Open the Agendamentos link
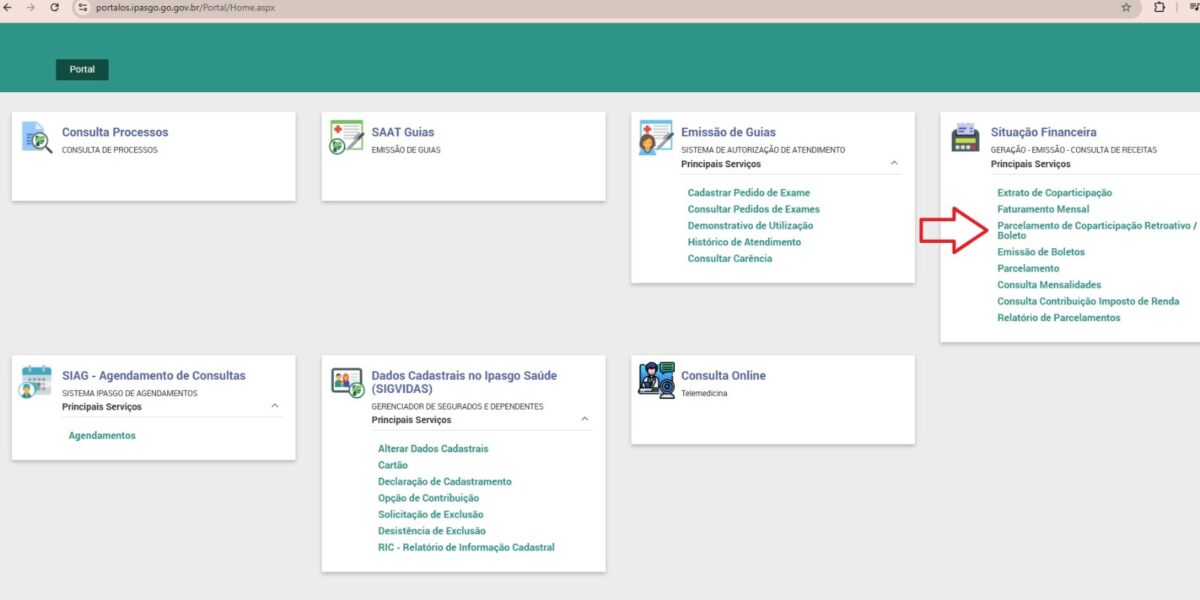1200x600 pixels. 102,435
